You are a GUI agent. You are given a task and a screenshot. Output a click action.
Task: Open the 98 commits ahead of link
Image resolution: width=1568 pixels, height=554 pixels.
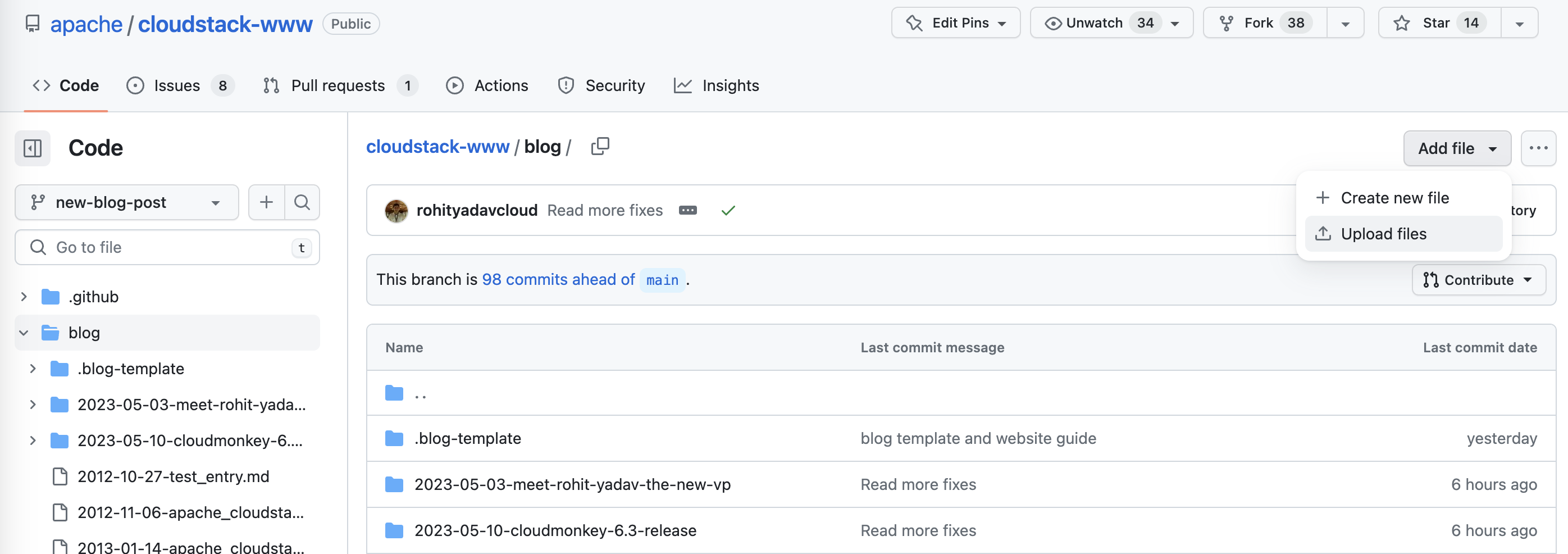(558, 279)
